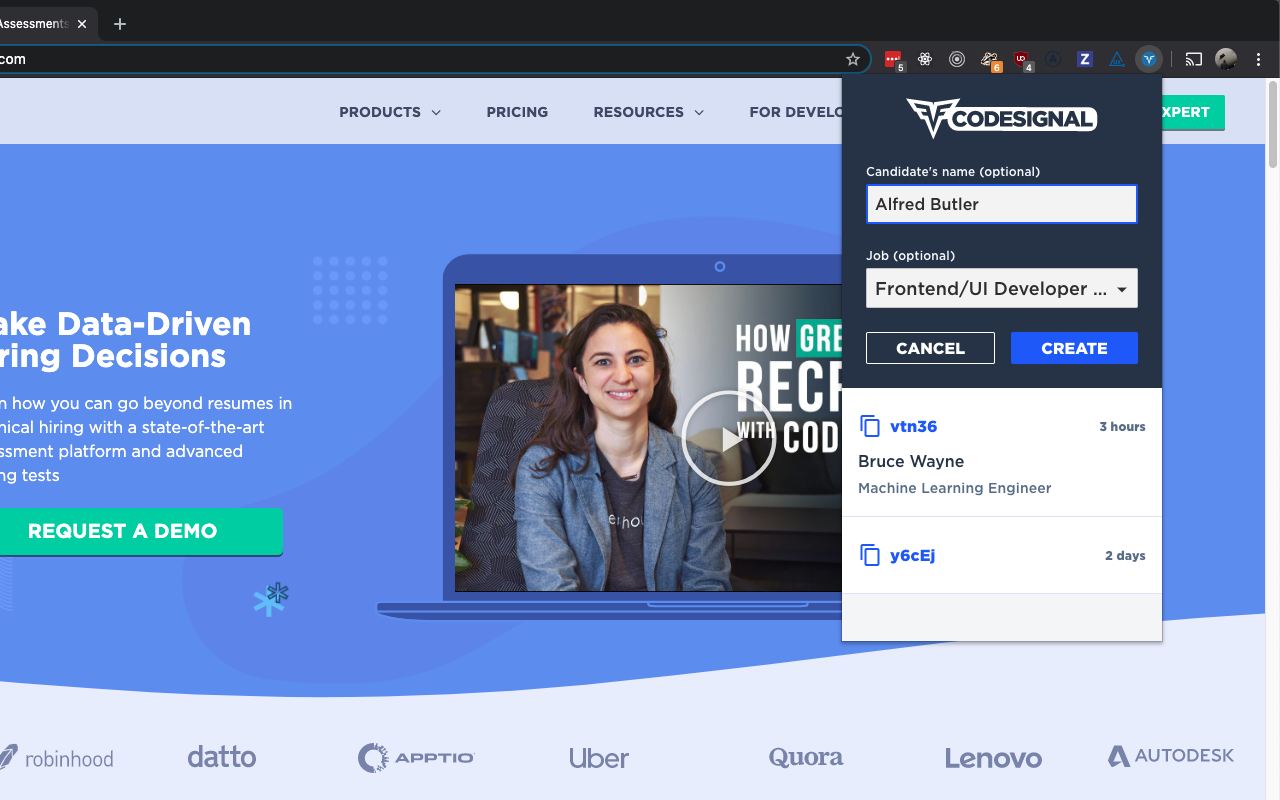Click the candidate name Bruce Wayne

pyautogui.click(x=911, y=461)
